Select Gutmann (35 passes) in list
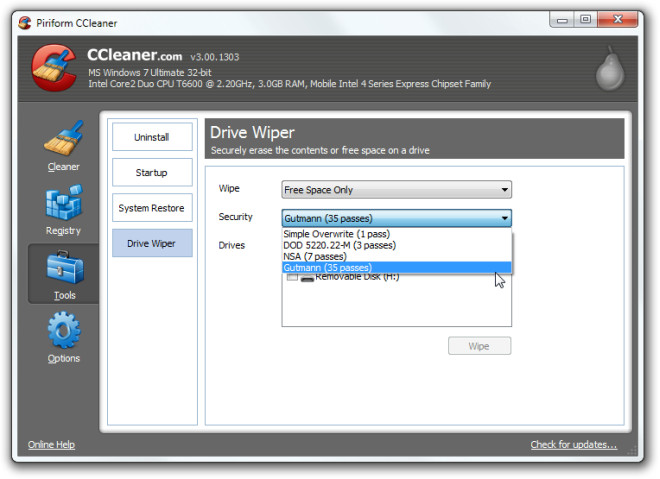This screenshot has height=479, width=660. pos(397,268)
